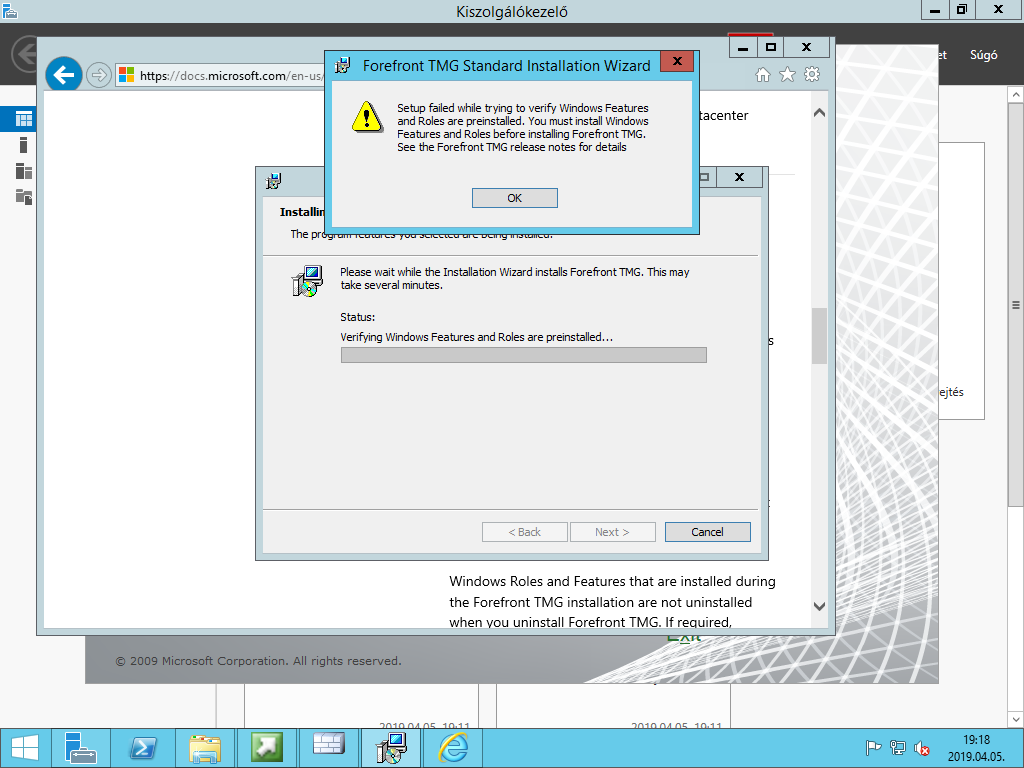Close the Internet Explorer window
Screen dimensions: 1024x768
click(807, 48)
